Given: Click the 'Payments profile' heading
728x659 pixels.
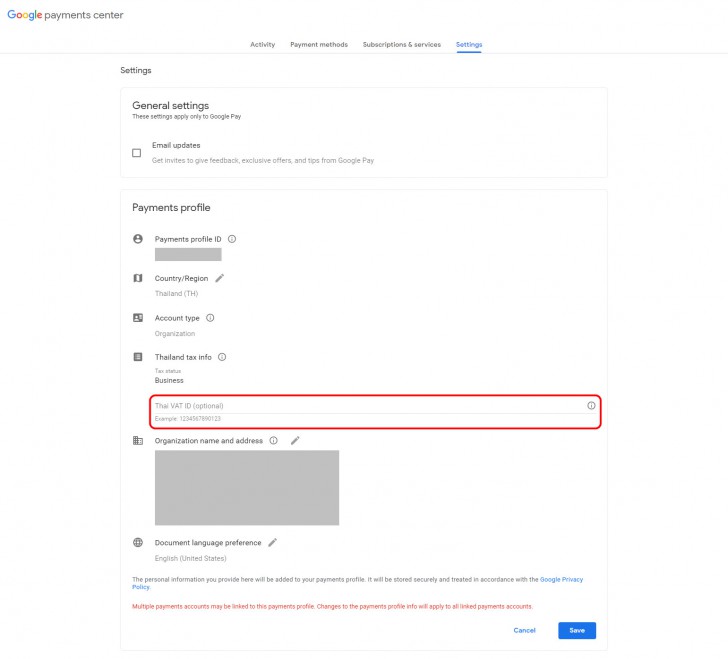Looking at the screenshot, I should 171,208.
